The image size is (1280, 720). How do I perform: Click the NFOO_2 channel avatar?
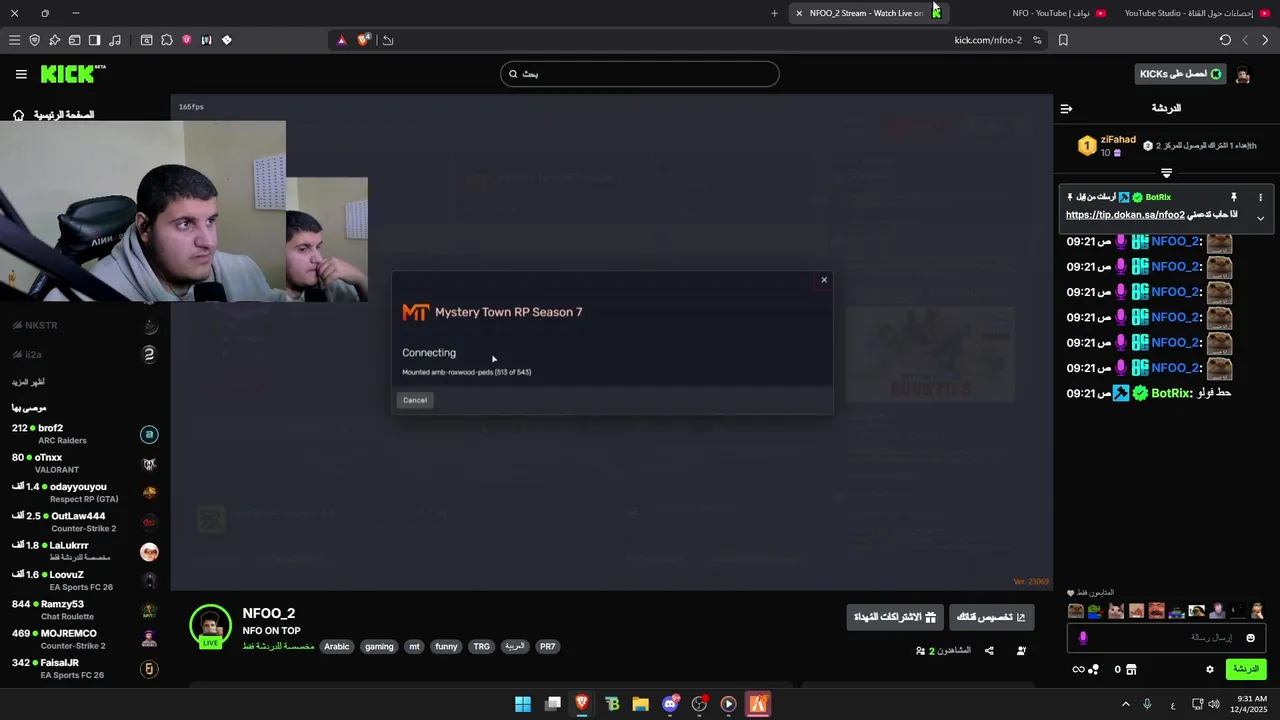click(x=210, y=625)
